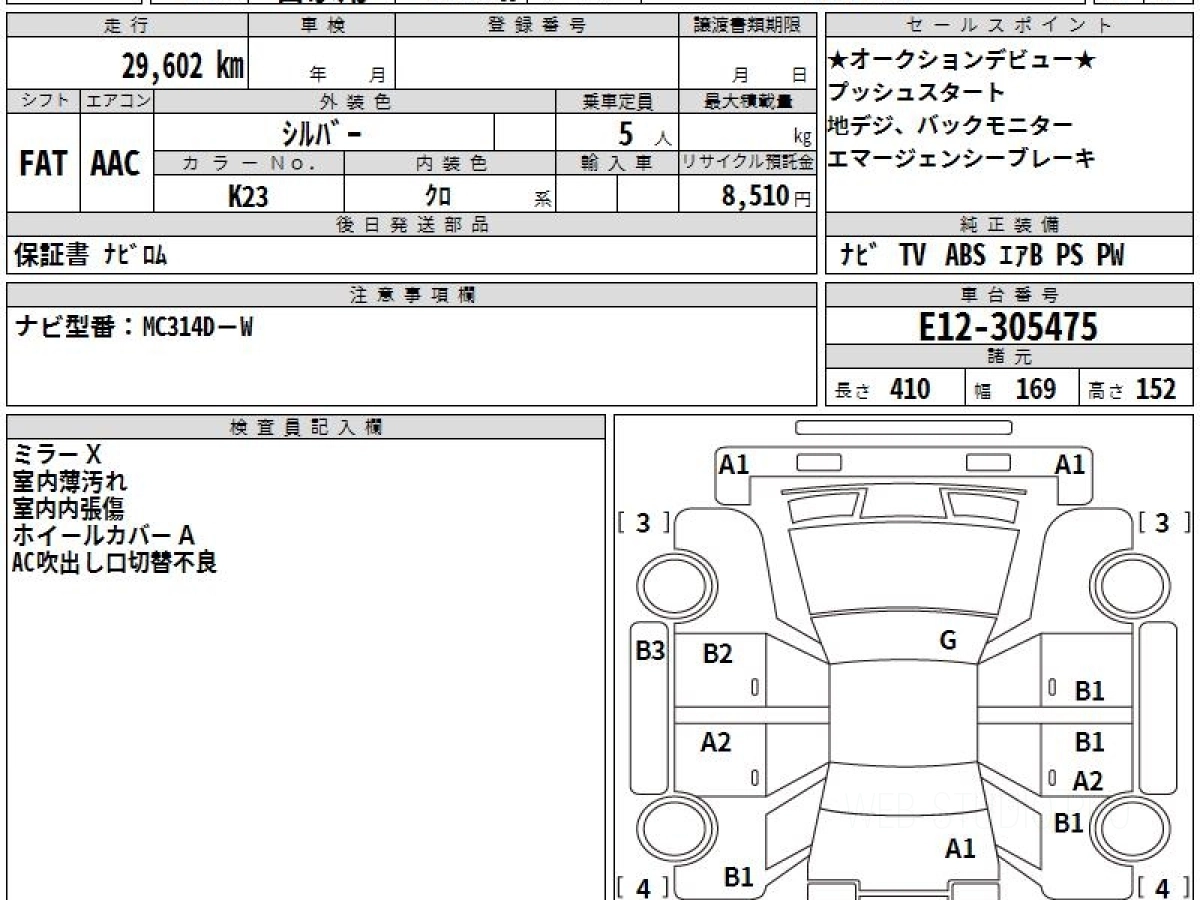Select the エマージェンシーブレーキ line
This screenshot has width=1200, height=900.
click(x=961, y=157)
